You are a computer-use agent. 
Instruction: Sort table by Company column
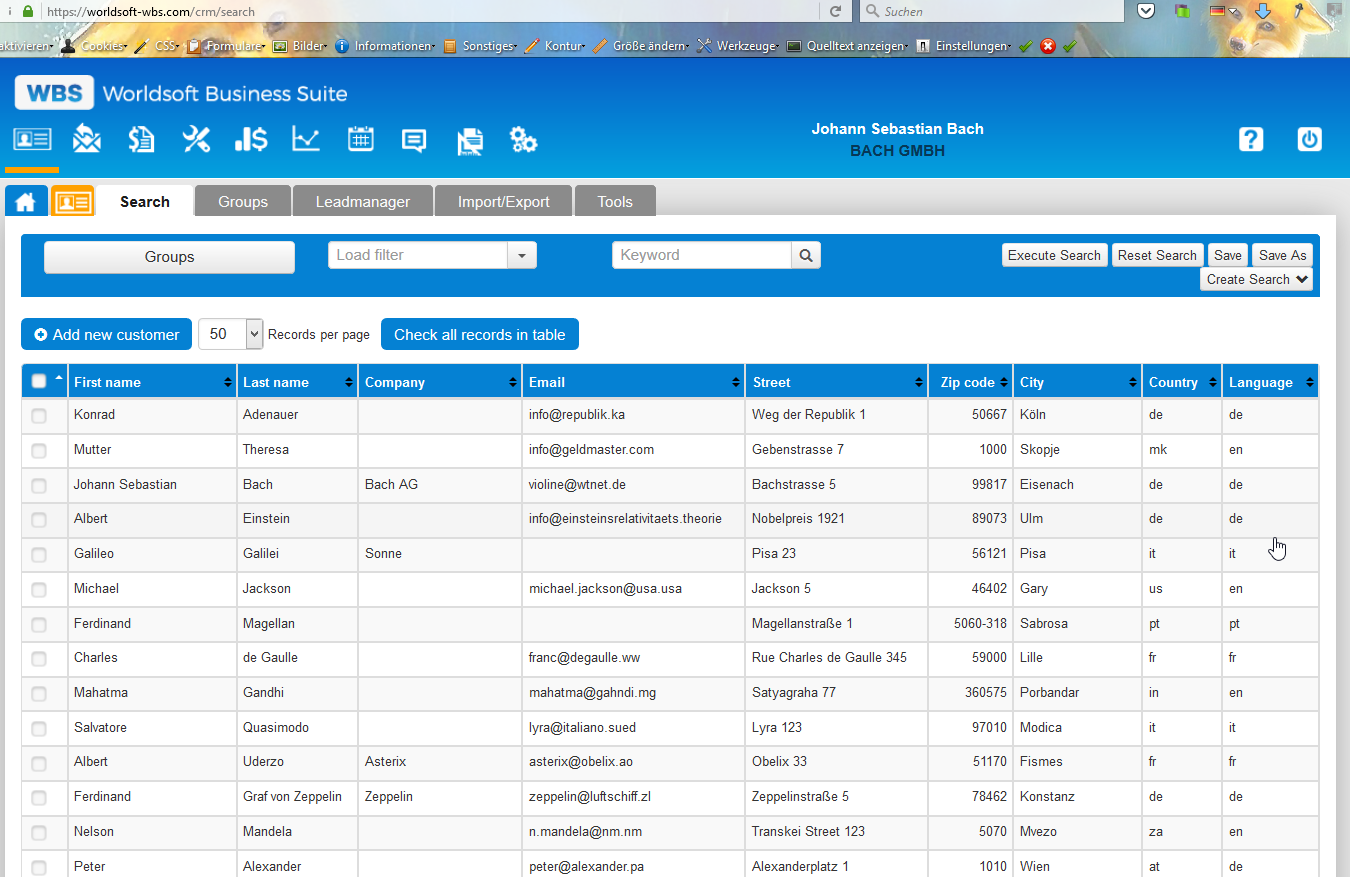pyautogui.click(x=440, y=382)
